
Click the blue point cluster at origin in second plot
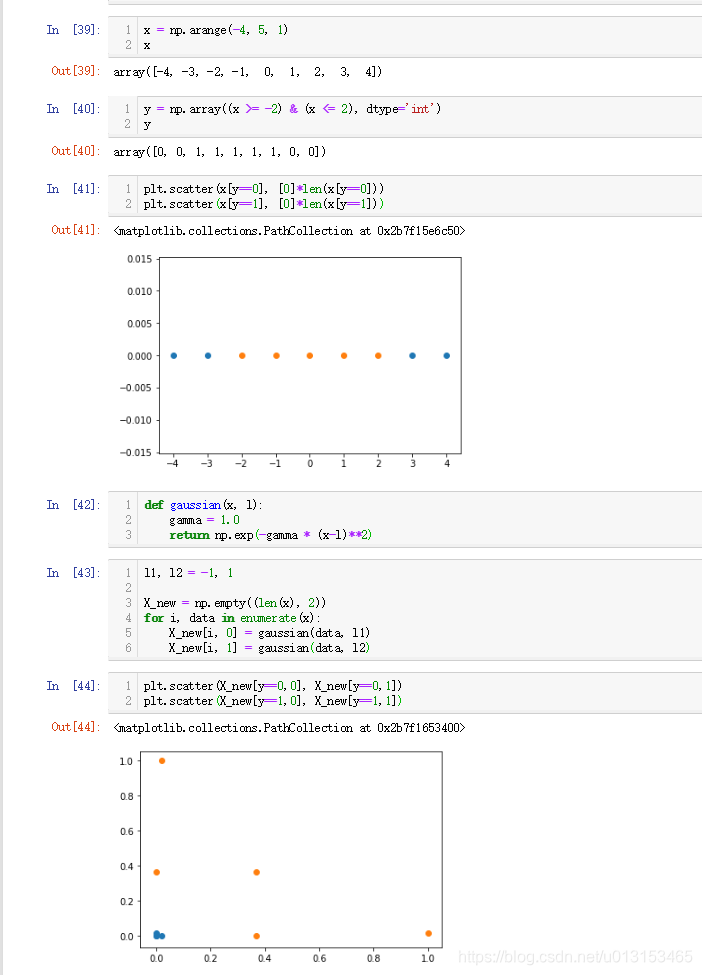(159, 935)
